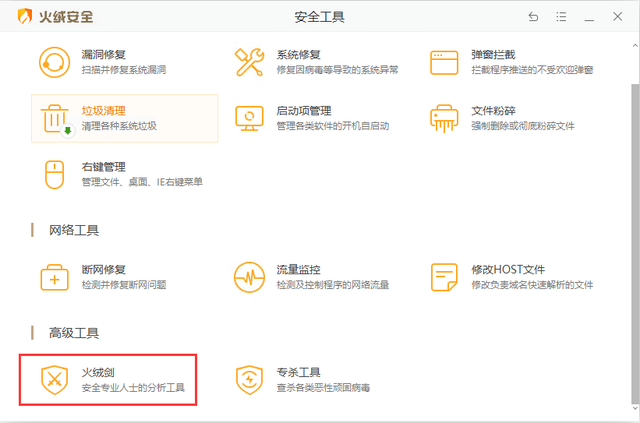The height and width of the screenshot is (423, 640).
Task: Click the 火绒剑 title text
Action: coord(98,373)
